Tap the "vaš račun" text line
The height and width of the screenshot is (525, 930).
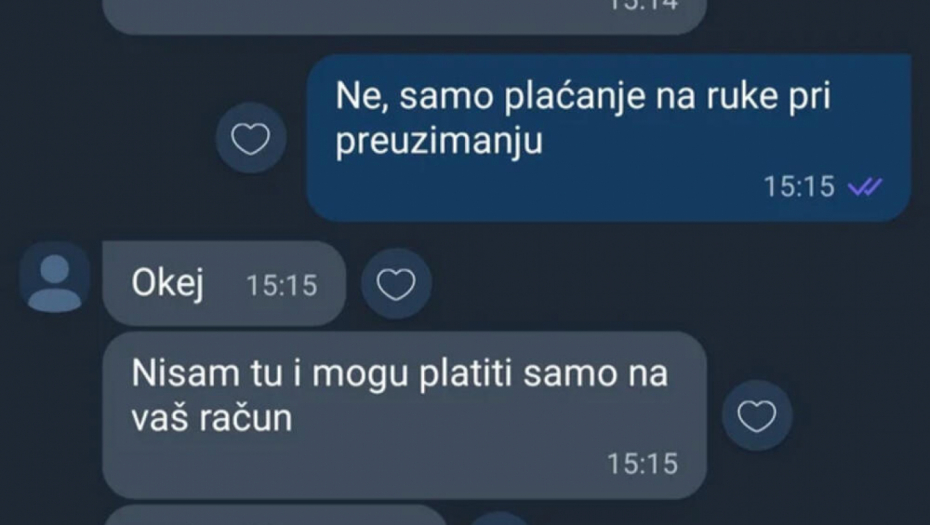point(212,418)
